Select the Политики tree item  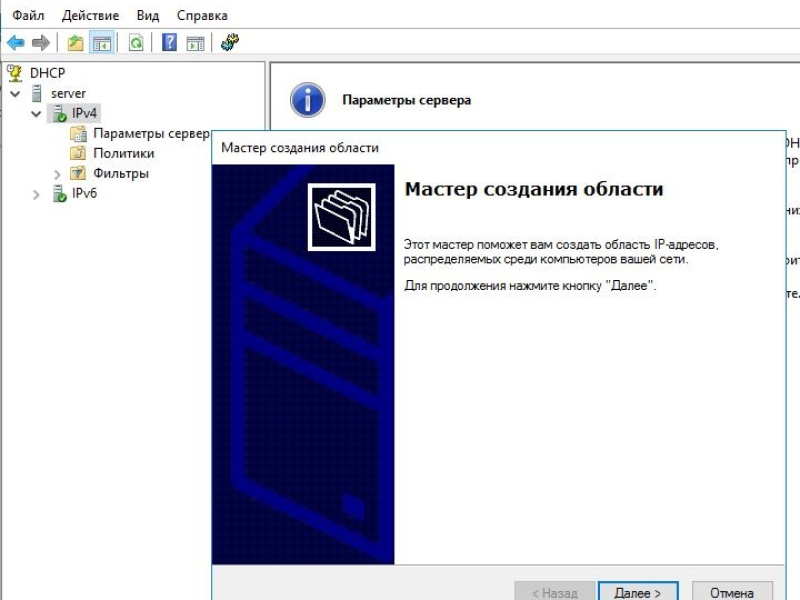[124, 153]
